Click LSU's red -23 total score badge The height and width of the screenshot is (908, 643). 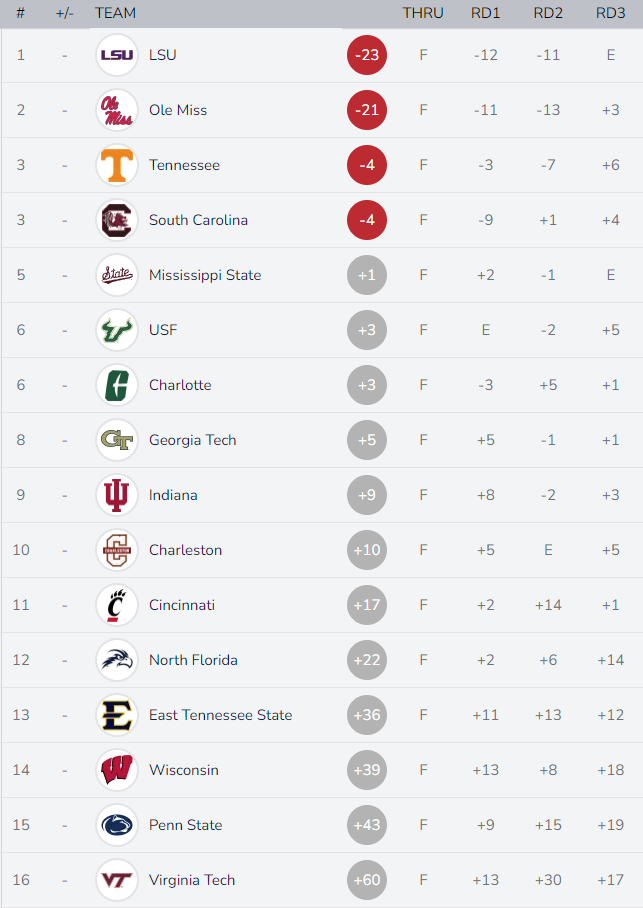coord(367,55)
